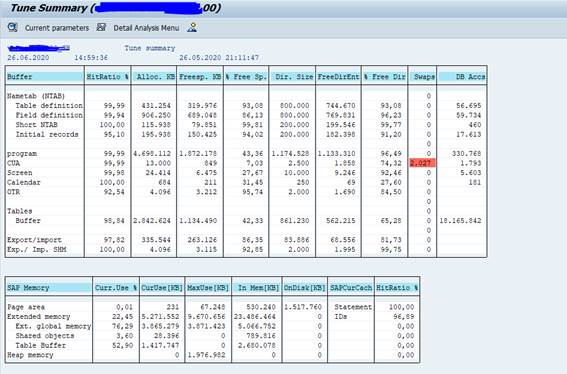Image resolution: width=567 pixels, height=374 pixels.
Task: Click the Current parameters magnifier icon
Action: tap(13, 27)
